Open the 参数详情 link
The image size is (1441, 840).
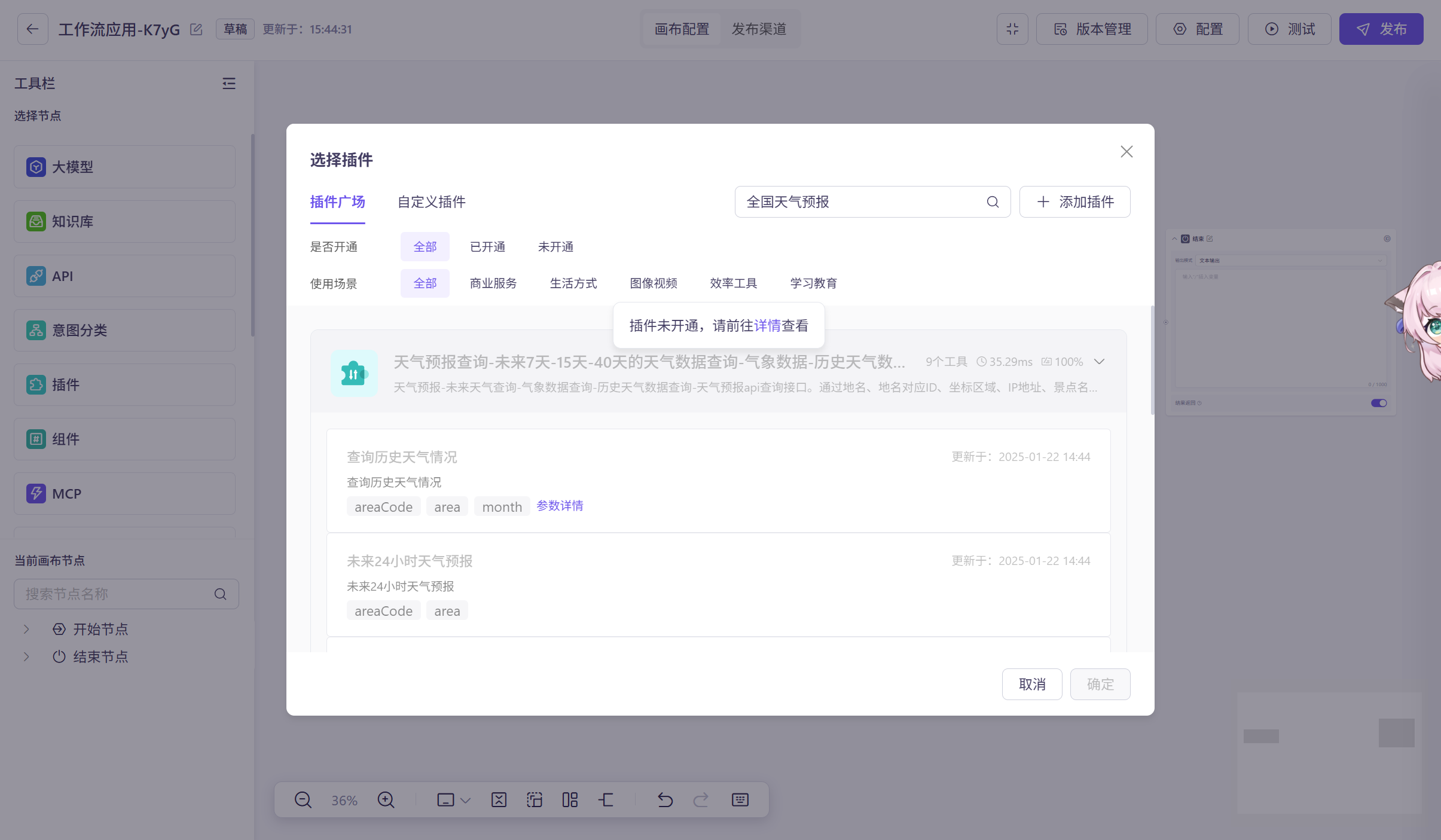560,506
